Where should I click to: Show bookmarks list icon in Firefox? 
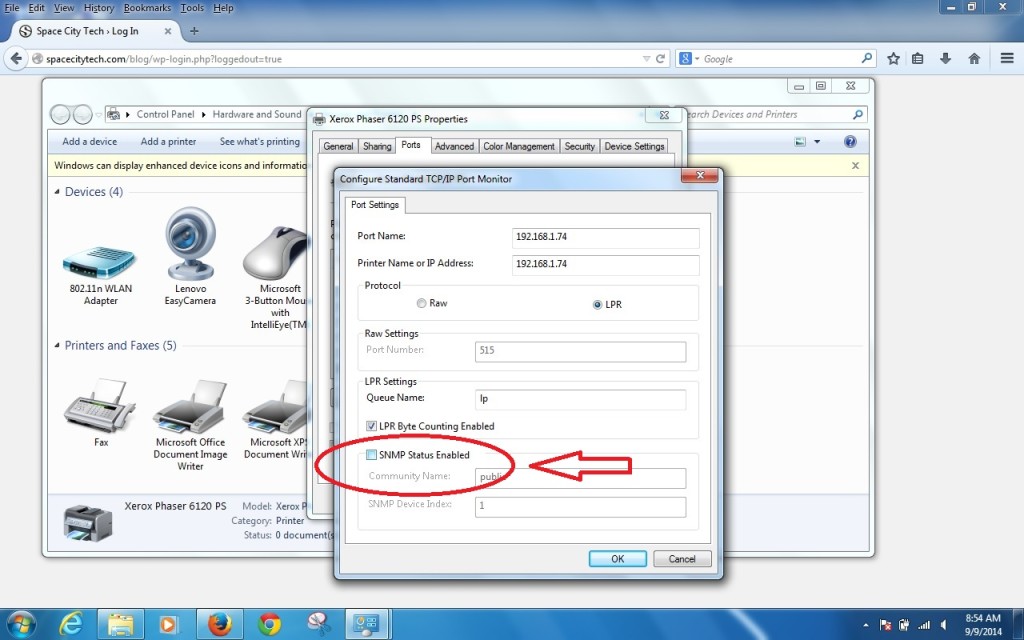pyautogui.click(x=918, y=59)
